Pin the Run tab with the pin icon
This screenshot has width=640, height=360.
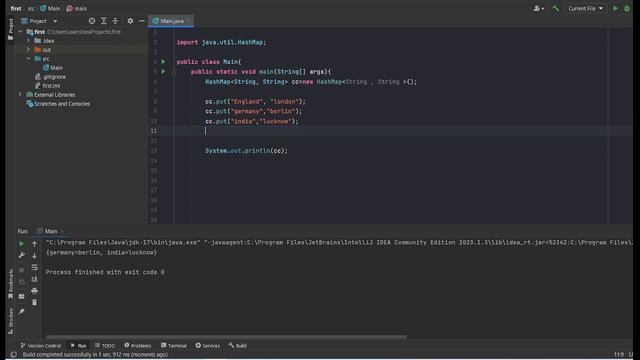pyautogui.click(x=22, y=311)
